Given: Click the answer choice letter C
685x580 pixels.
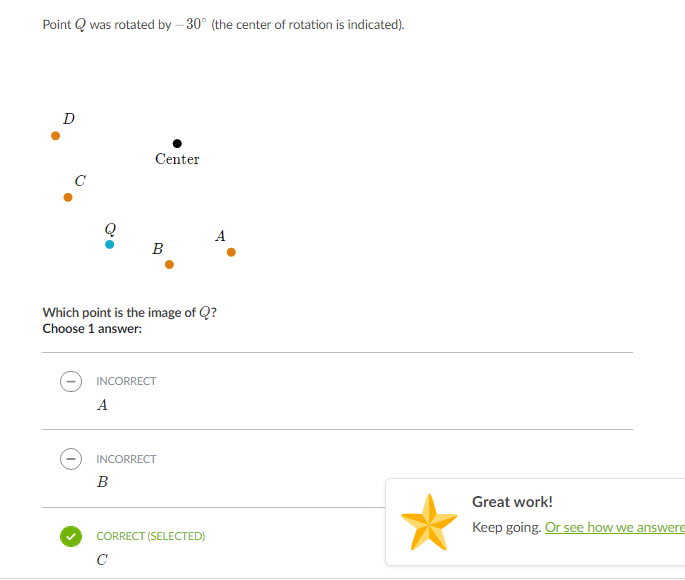Looking at the screenshot, I should 102,559.
